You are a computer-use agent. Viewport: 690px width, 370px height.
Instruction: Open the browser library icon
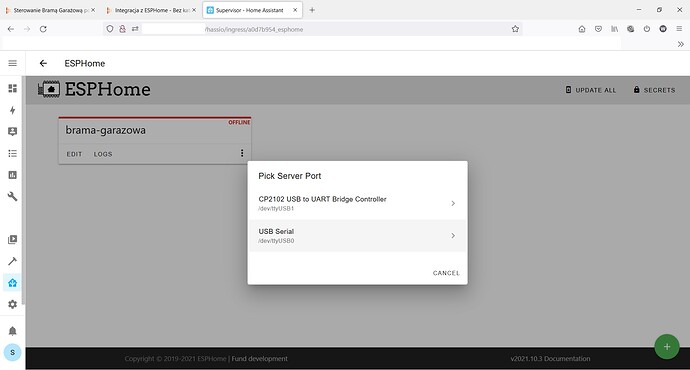point(614,29)
